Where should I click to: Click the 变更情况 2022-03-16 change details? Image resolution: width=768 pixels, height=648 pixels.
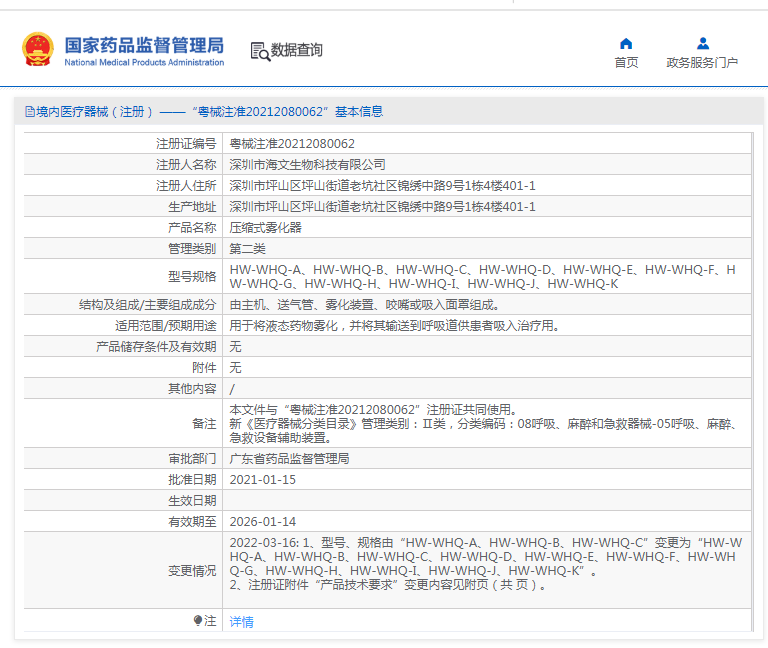point(485,564)
